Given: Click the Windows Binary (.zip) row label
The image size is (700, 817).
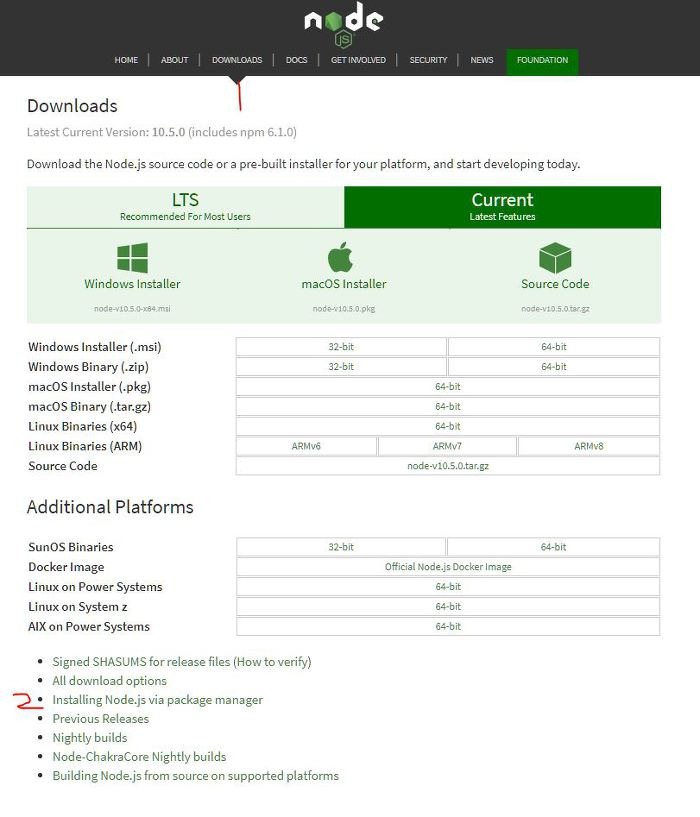Looking at the screenshot, I should pos(89,367).
